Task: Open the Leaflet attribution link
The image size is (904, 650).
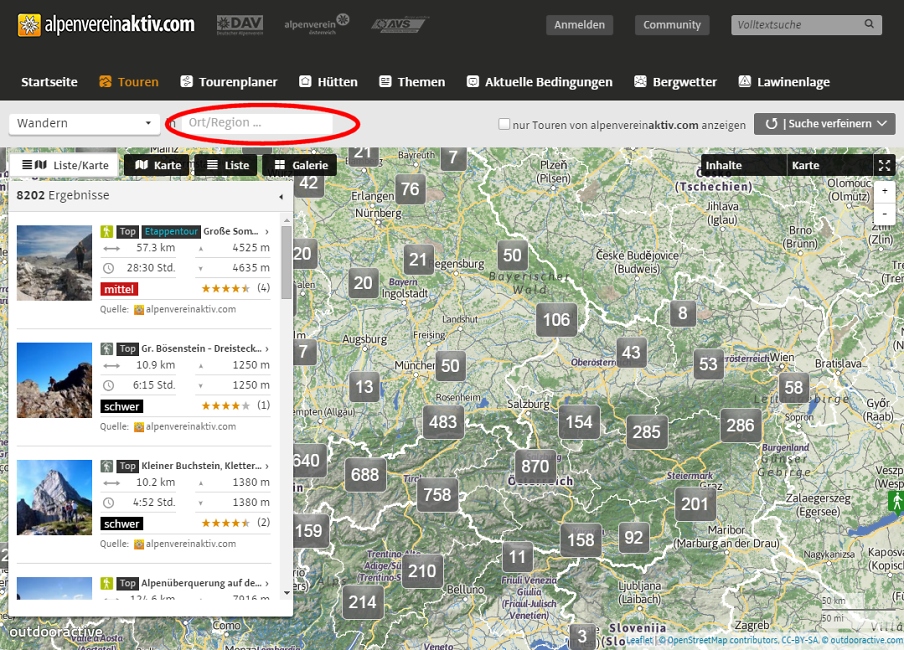Action: pos(640,640)
